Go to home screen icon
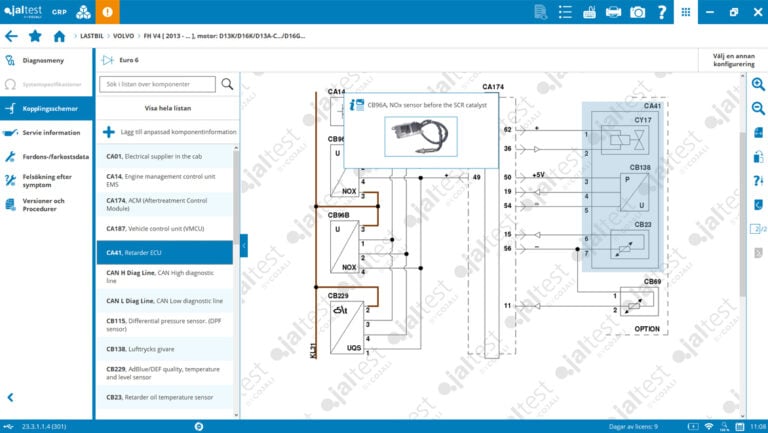Image resolution: width=768 pixels, height=433 pixels. pyautogui.click(x=59, y=36)
